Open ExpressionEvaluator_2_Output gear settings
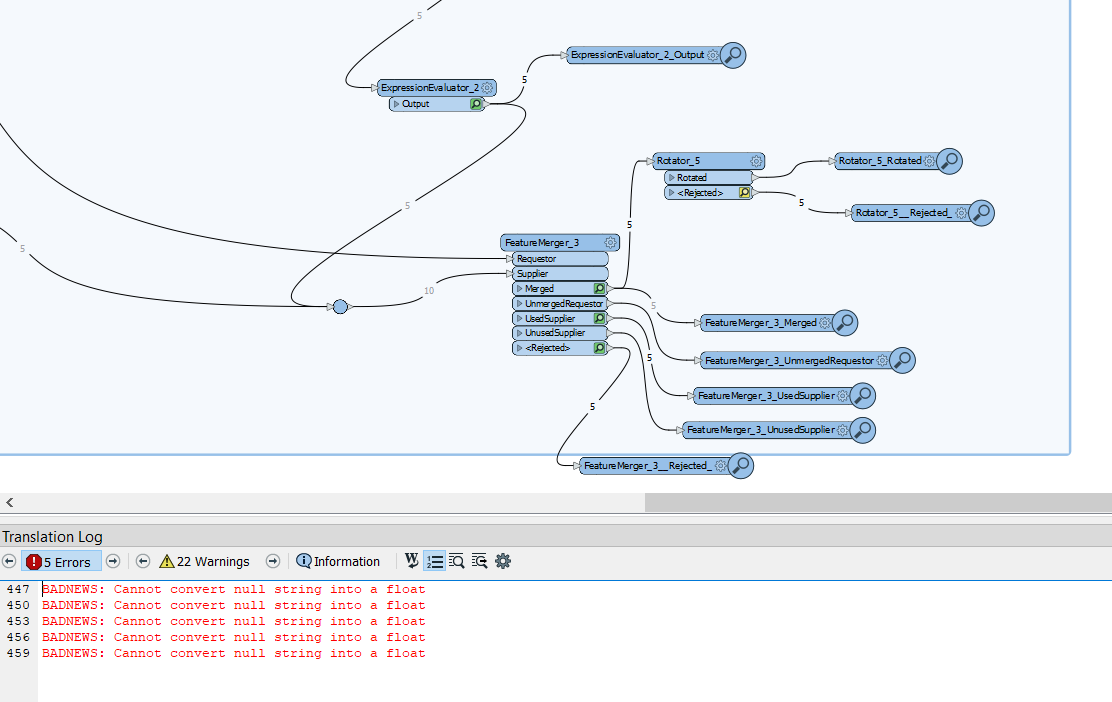This screenshot has width=1112, height=702. coord(713,55)
